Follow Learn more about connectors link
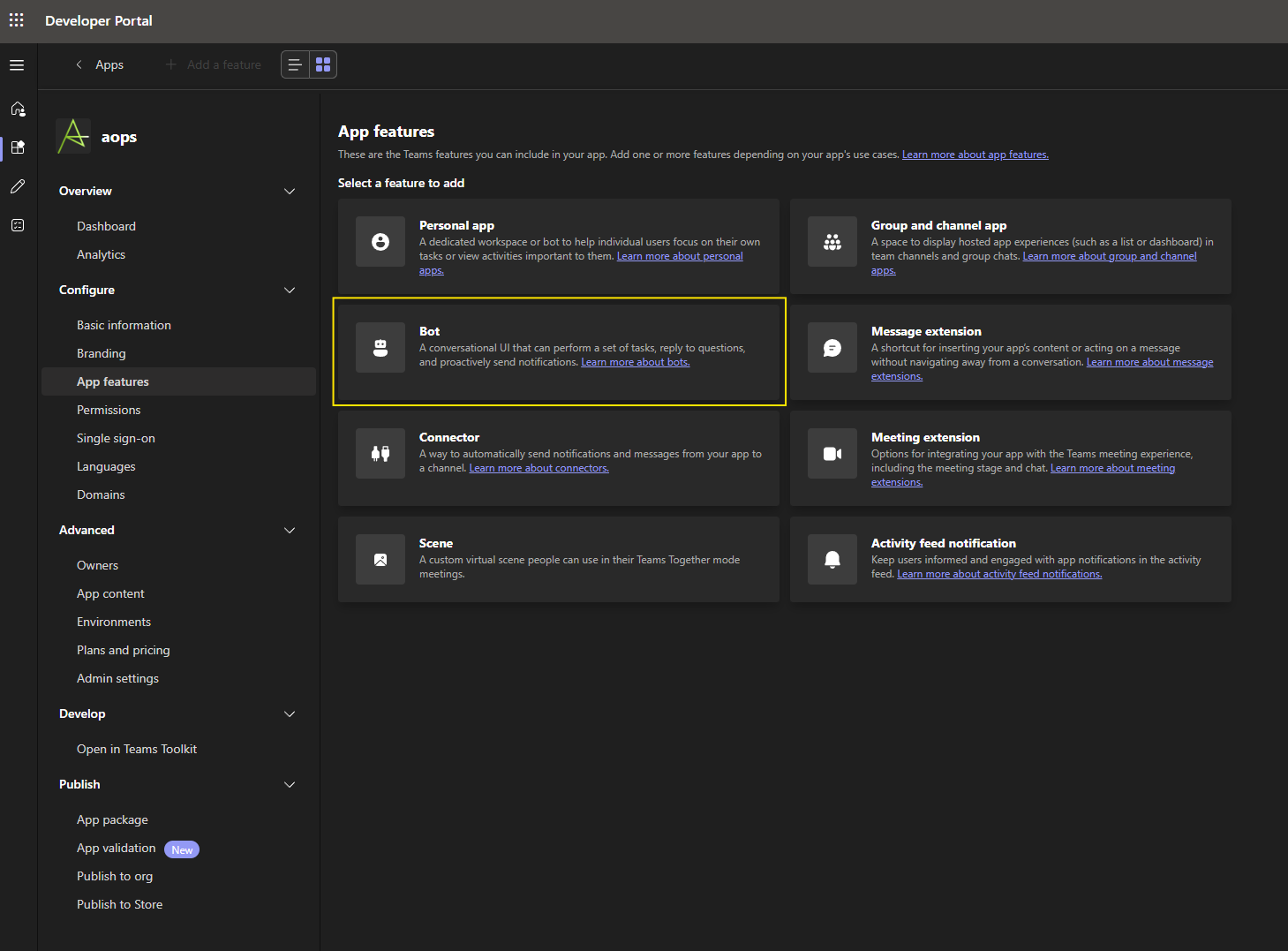The width and height of the screenshot is (1288, 951). [539, 468]
